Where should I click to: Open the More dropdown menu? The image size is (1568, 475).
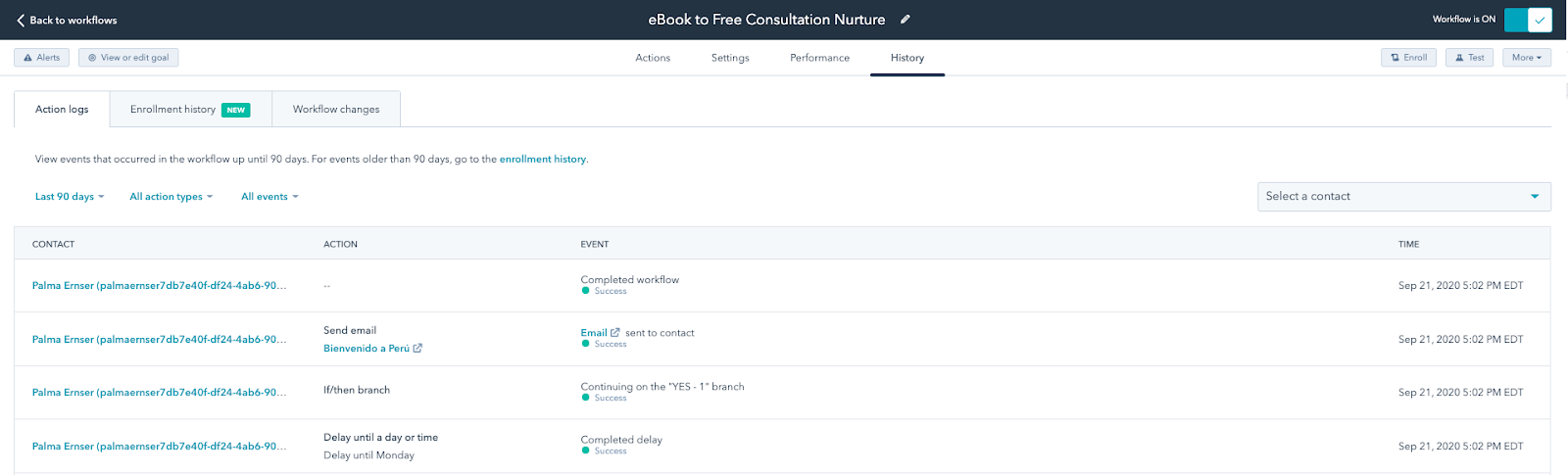(x=1526, y=58)
